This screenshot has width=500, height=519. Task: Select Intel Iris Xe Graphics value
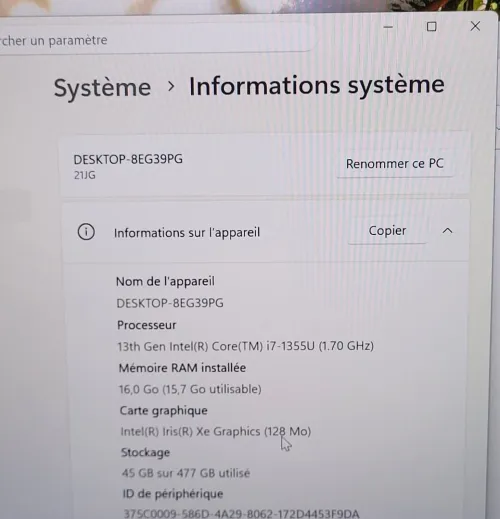tap(216, 432)
